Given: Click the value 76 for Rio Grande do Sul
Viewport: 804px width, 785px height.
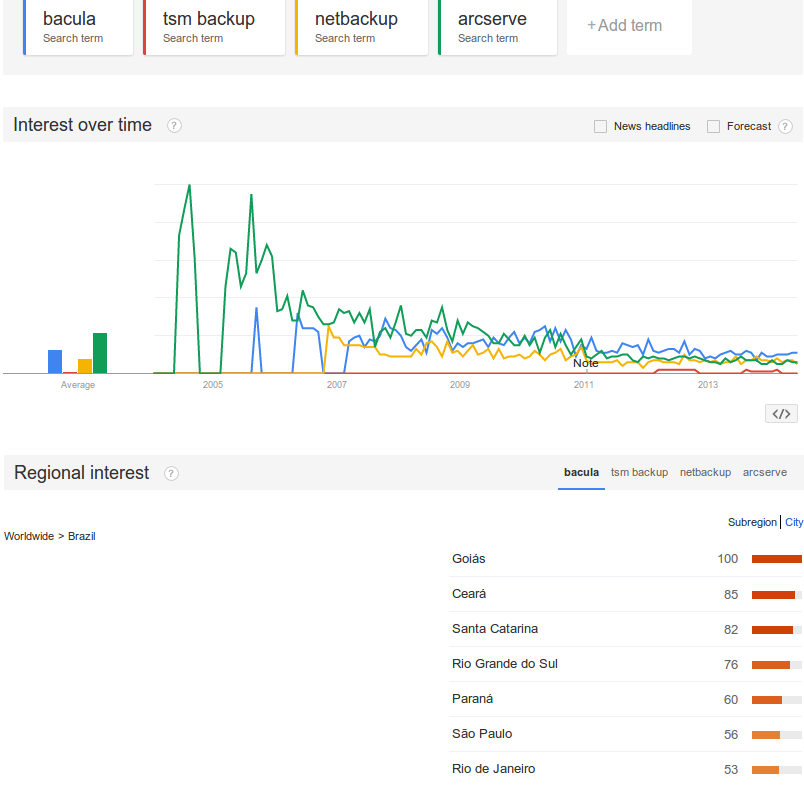Looking at the screenshot, I should 731,665.
